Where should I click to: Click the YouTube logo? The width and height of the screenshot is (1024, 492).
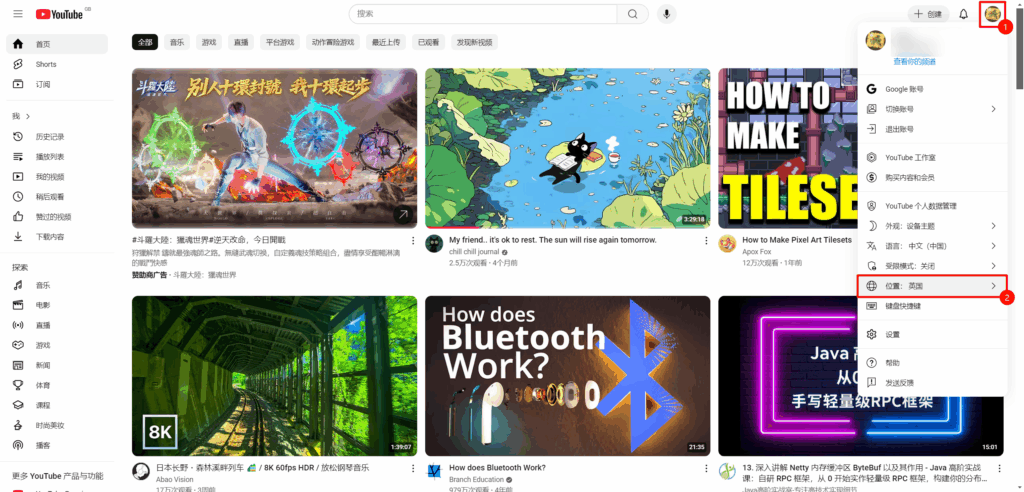coord(59,14)
